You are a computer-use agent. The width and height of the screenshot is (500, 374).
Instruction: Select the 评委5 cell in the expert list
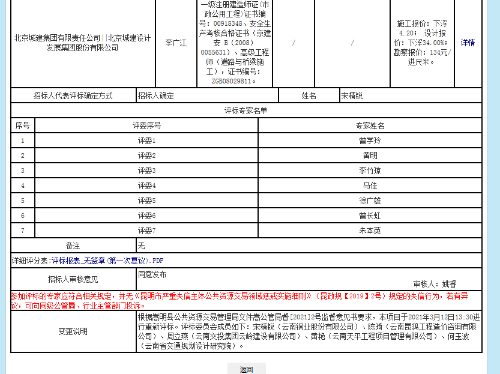tap(147, 201)
